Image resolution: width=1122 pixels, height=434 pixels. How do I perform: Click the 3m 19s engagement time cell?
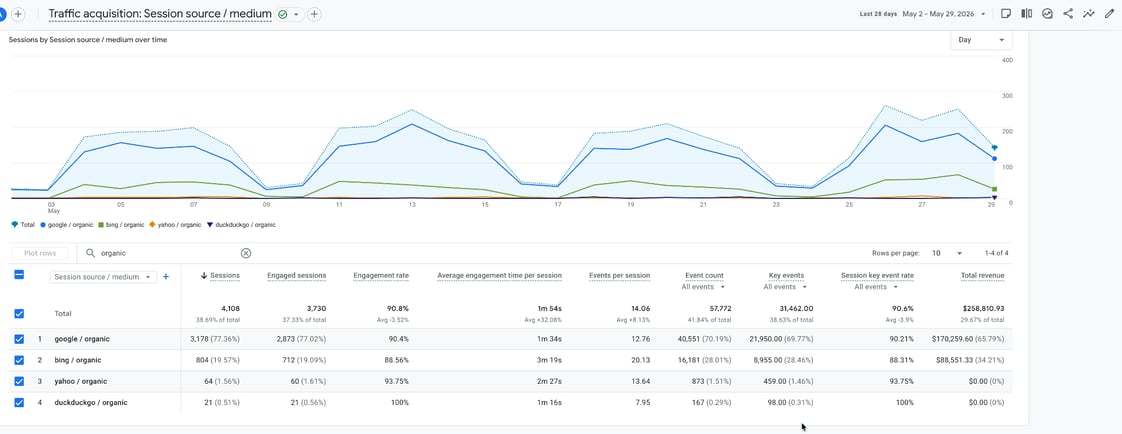tap(550, 360)
